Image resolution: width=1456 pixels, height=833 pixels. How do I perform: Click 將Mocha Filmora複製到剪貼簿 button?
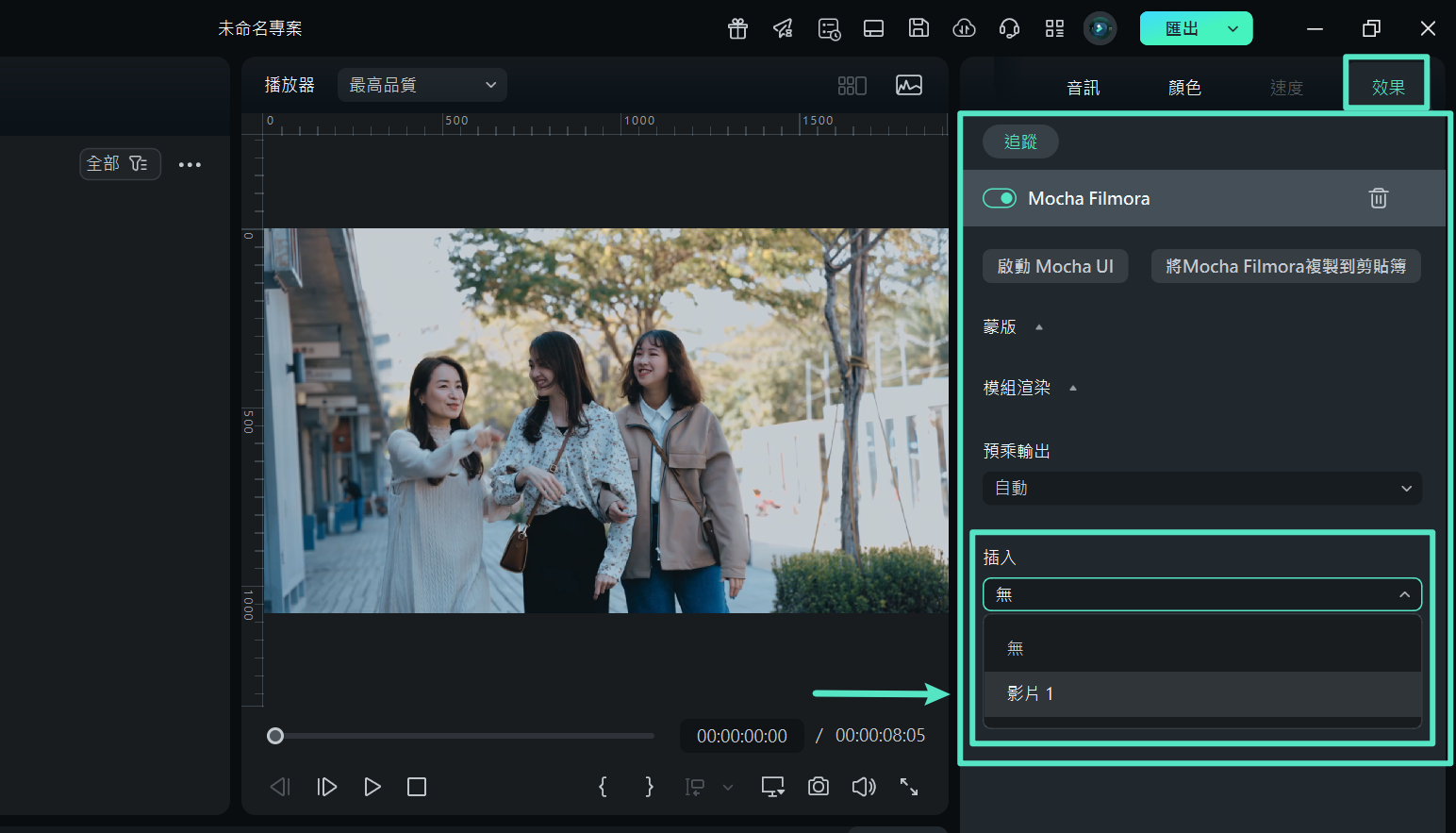point(1285,266)
